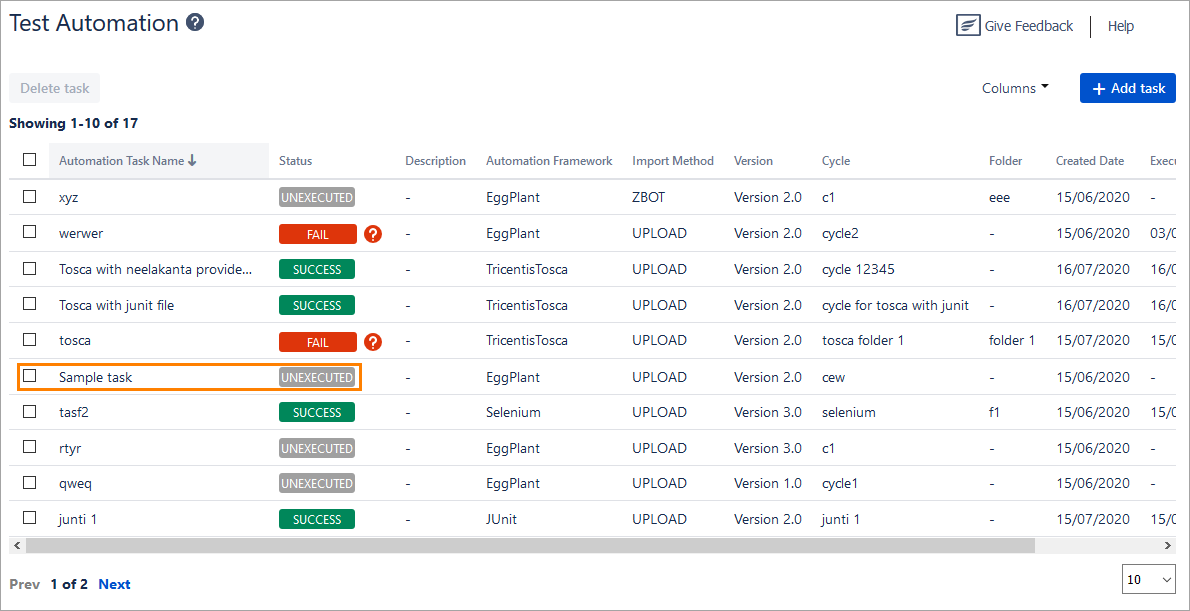Screen dimensions: 1190x611
Task: Tick the checkbox for Sample task
Action: [x=30, y=376]
